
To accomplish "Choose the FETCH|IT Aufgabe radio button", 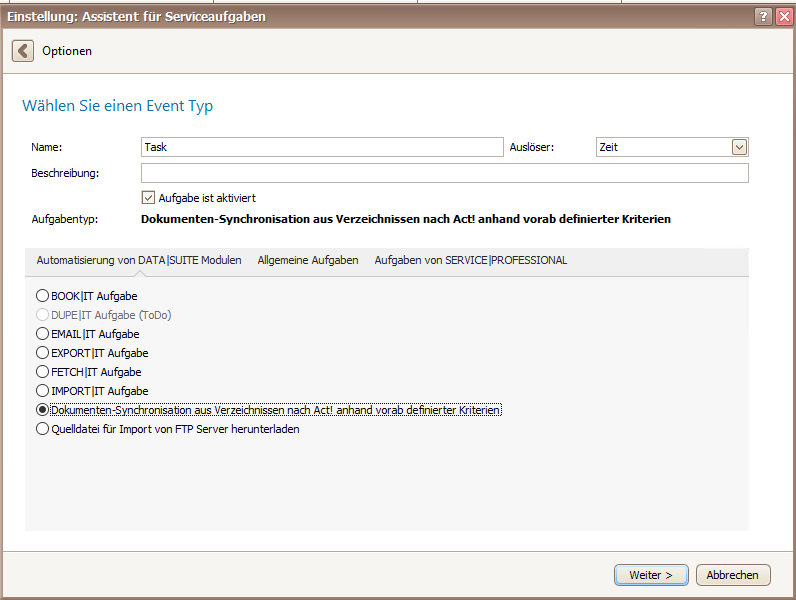I will (43, 372).
